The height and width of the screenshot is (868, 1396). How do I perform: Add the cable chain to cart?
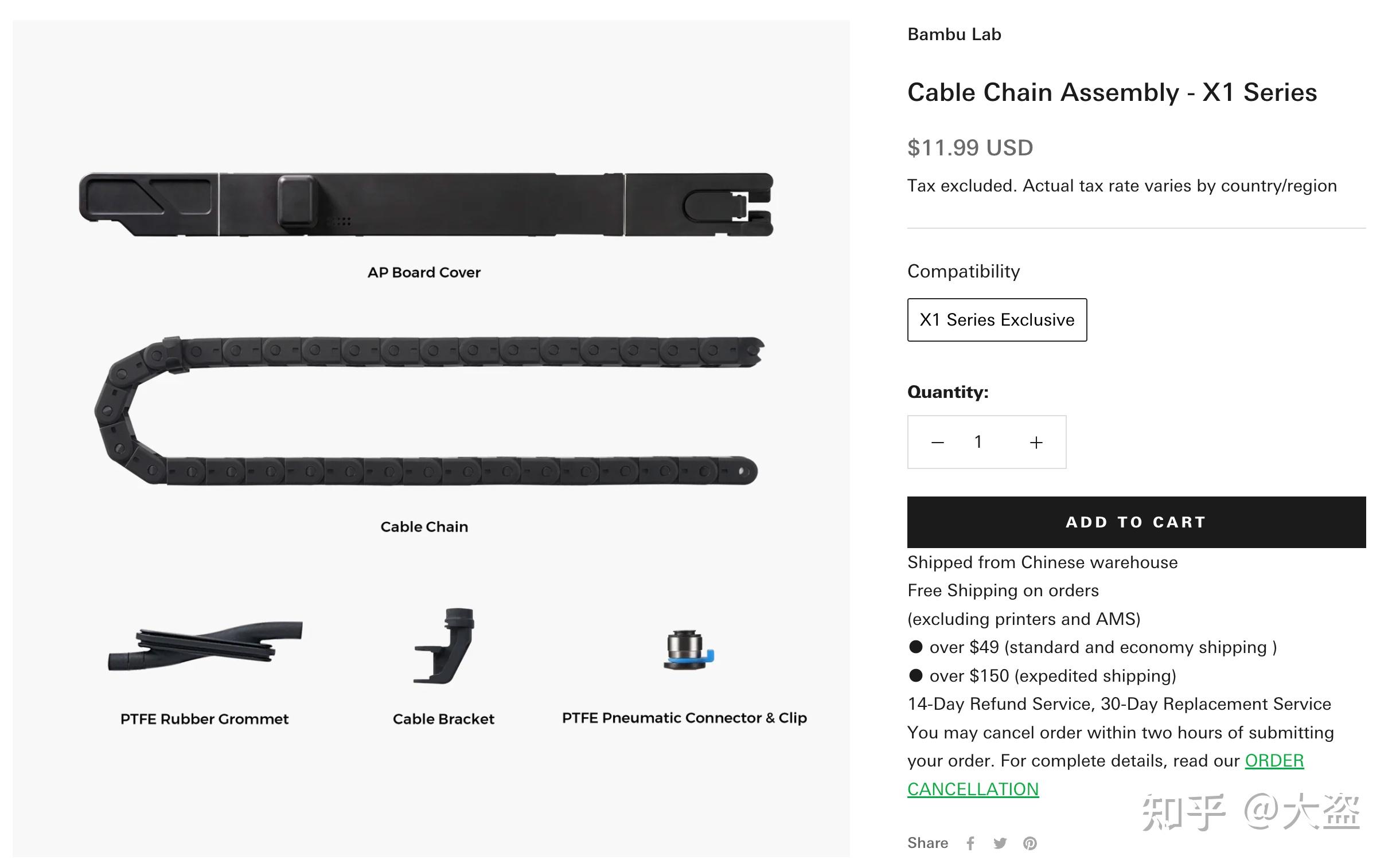pos(1136,522)
